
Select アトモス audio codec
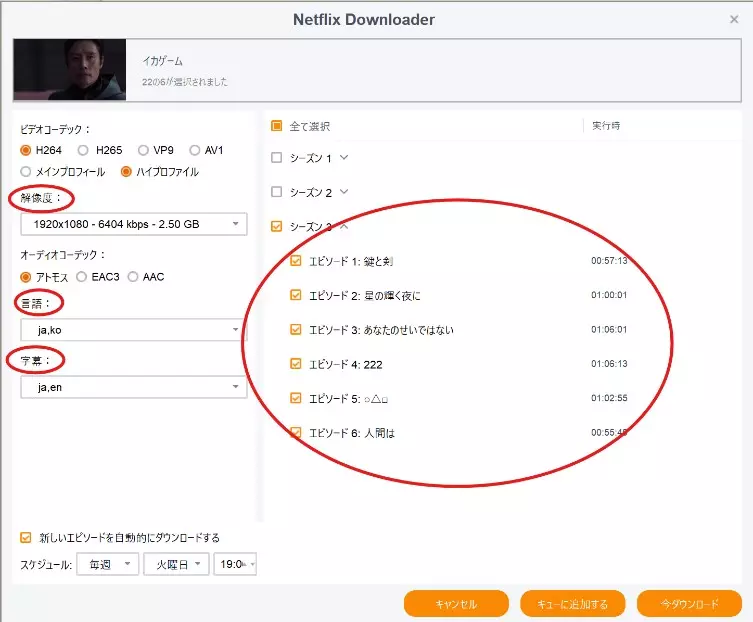pos(25,277)
